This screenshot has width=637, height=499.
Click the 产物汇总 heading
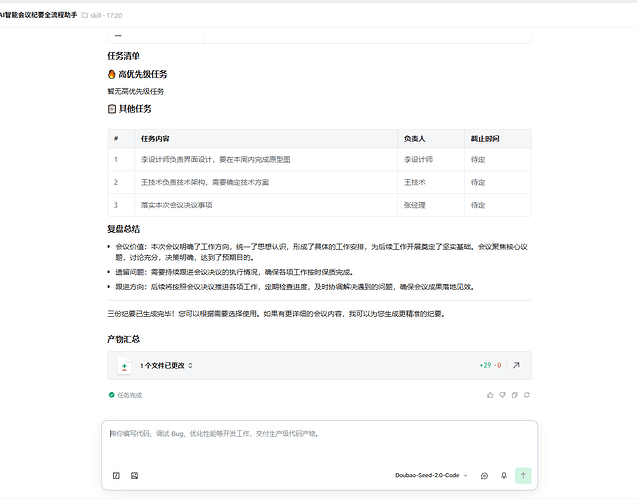(x=124, y=339)
